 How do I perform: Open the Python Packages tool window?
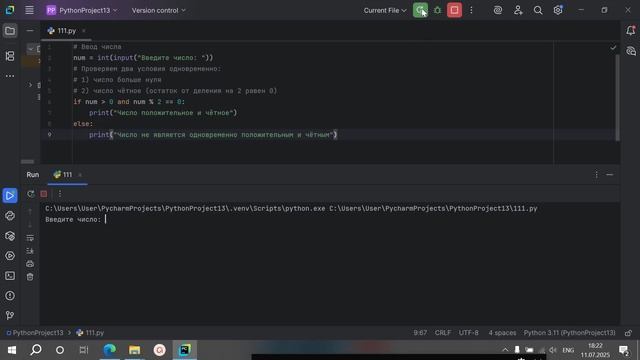coord(10,236)
